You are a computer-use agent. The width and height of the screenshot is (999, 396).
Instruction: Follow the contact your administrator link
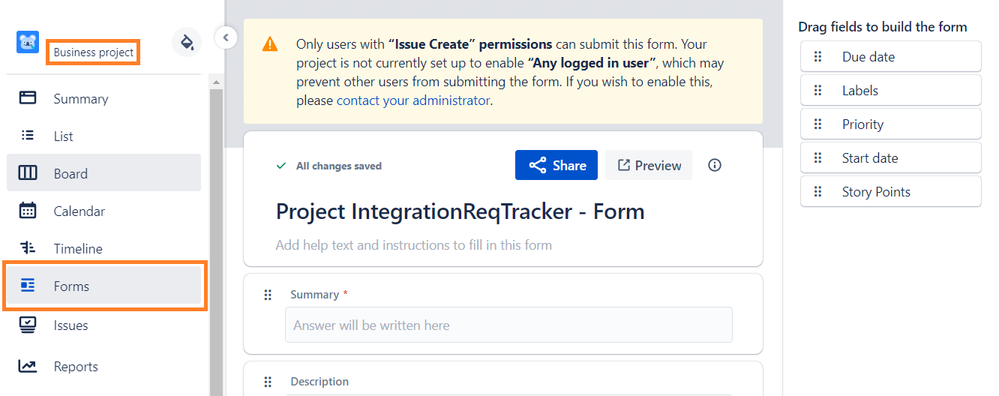coord(413,101)
